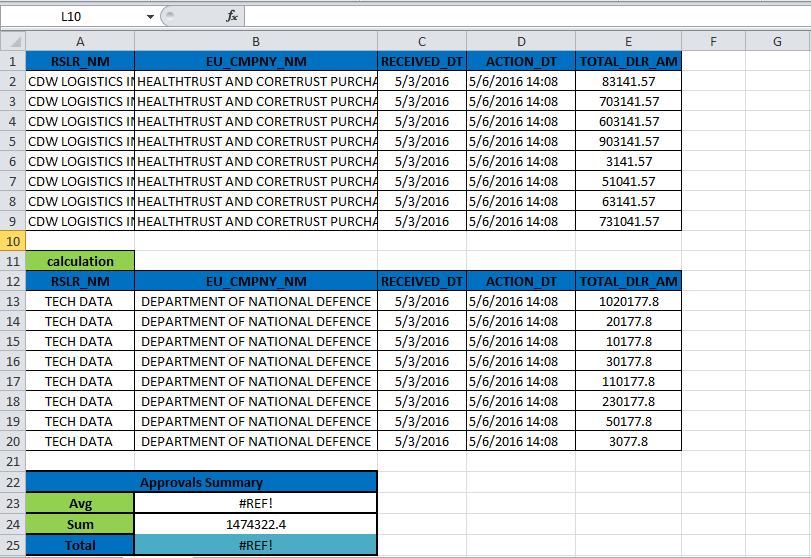811x558 pixels.
Task: Select the #REF! cell beside Total
Action: [x=256, y=545]
